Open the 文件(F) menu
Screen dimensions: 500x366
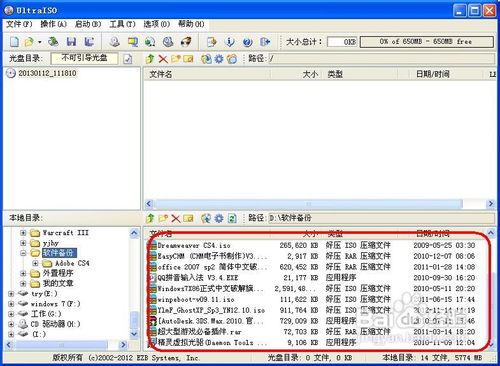pyautogui.click(x=19, y=24)
